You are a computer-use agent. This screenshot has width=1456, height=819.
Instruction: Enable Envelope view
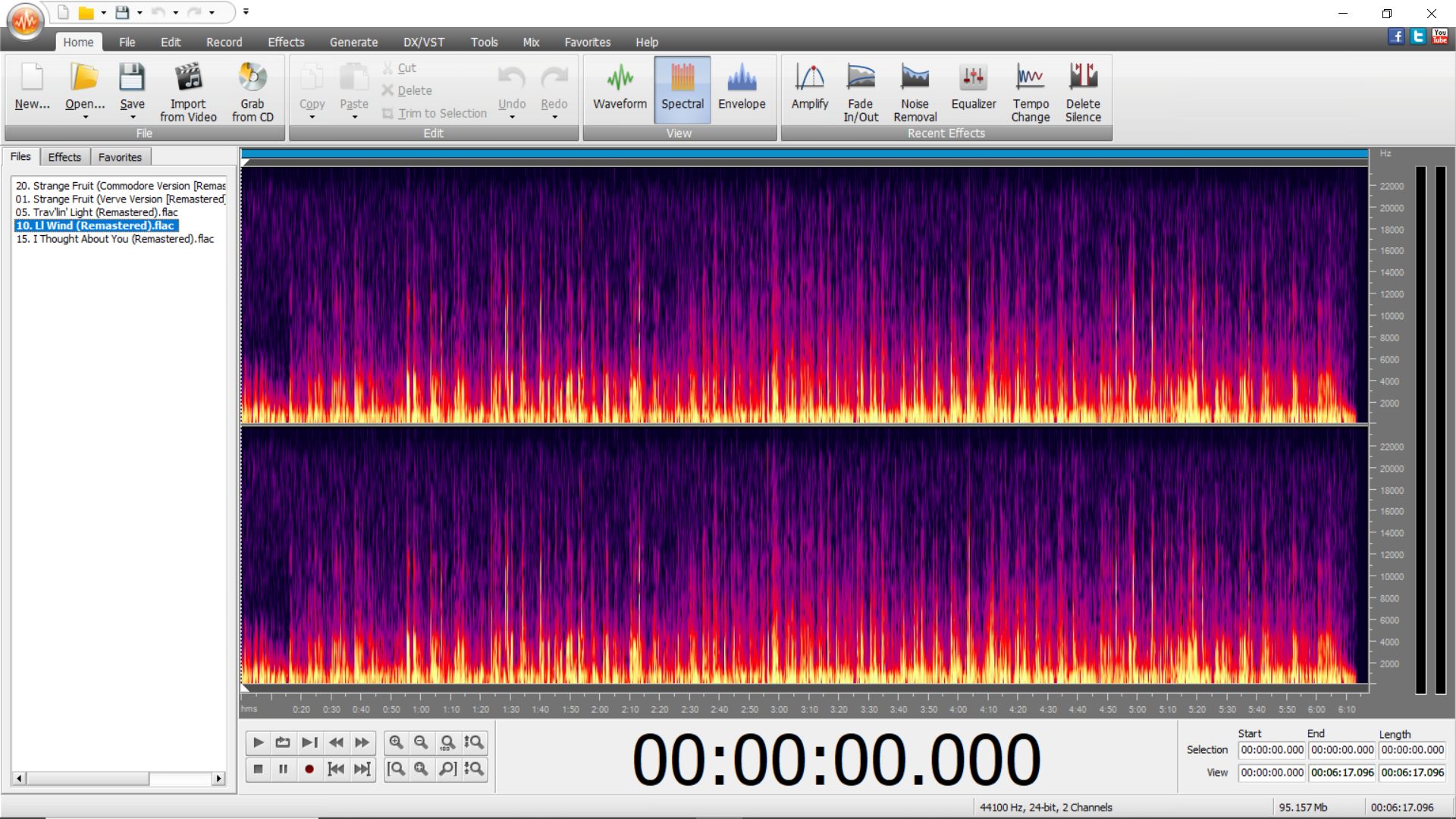tap(742, 89)
